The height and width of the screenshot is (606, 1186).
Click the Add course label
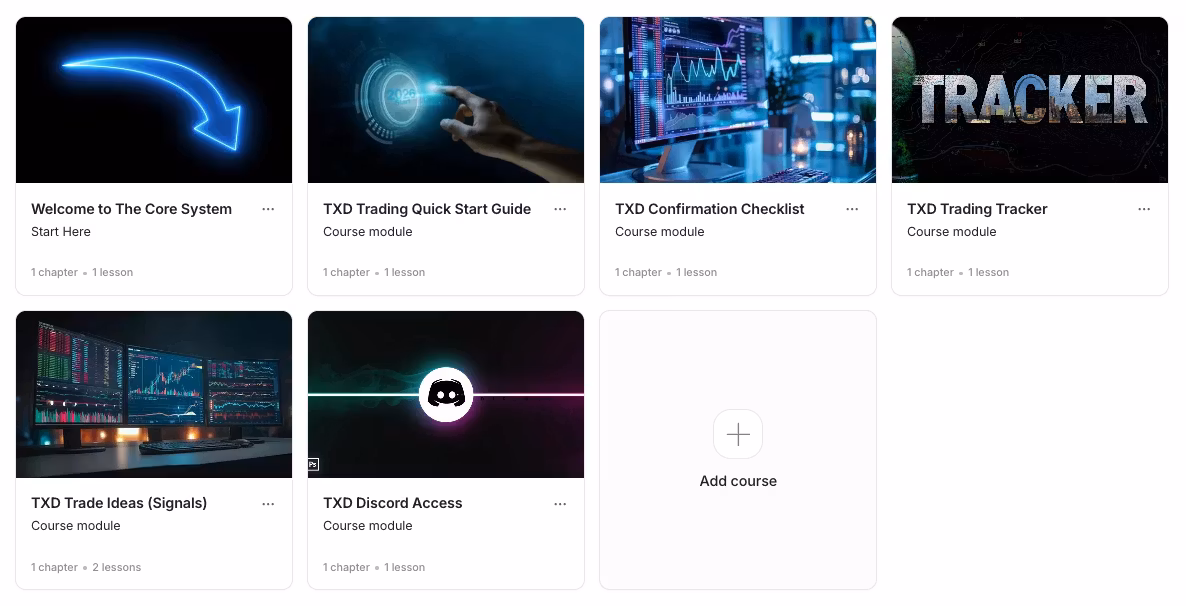[x=738, y=481]
